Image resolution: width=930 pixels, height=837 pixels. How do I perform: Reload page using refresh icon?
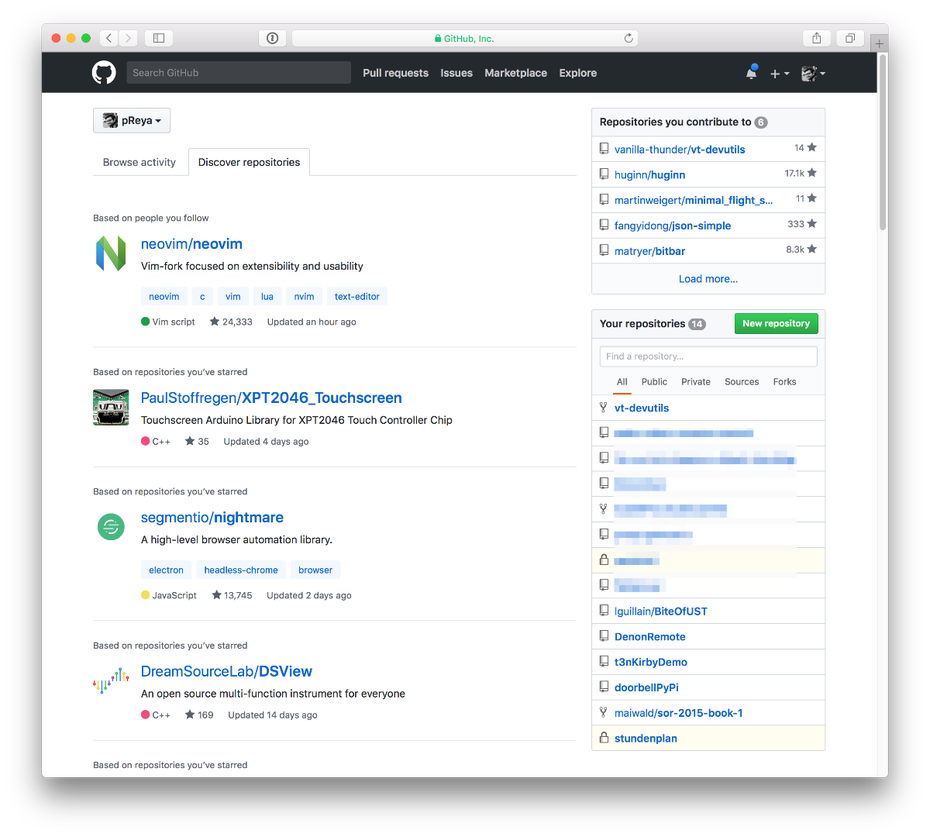coord(628,38)
